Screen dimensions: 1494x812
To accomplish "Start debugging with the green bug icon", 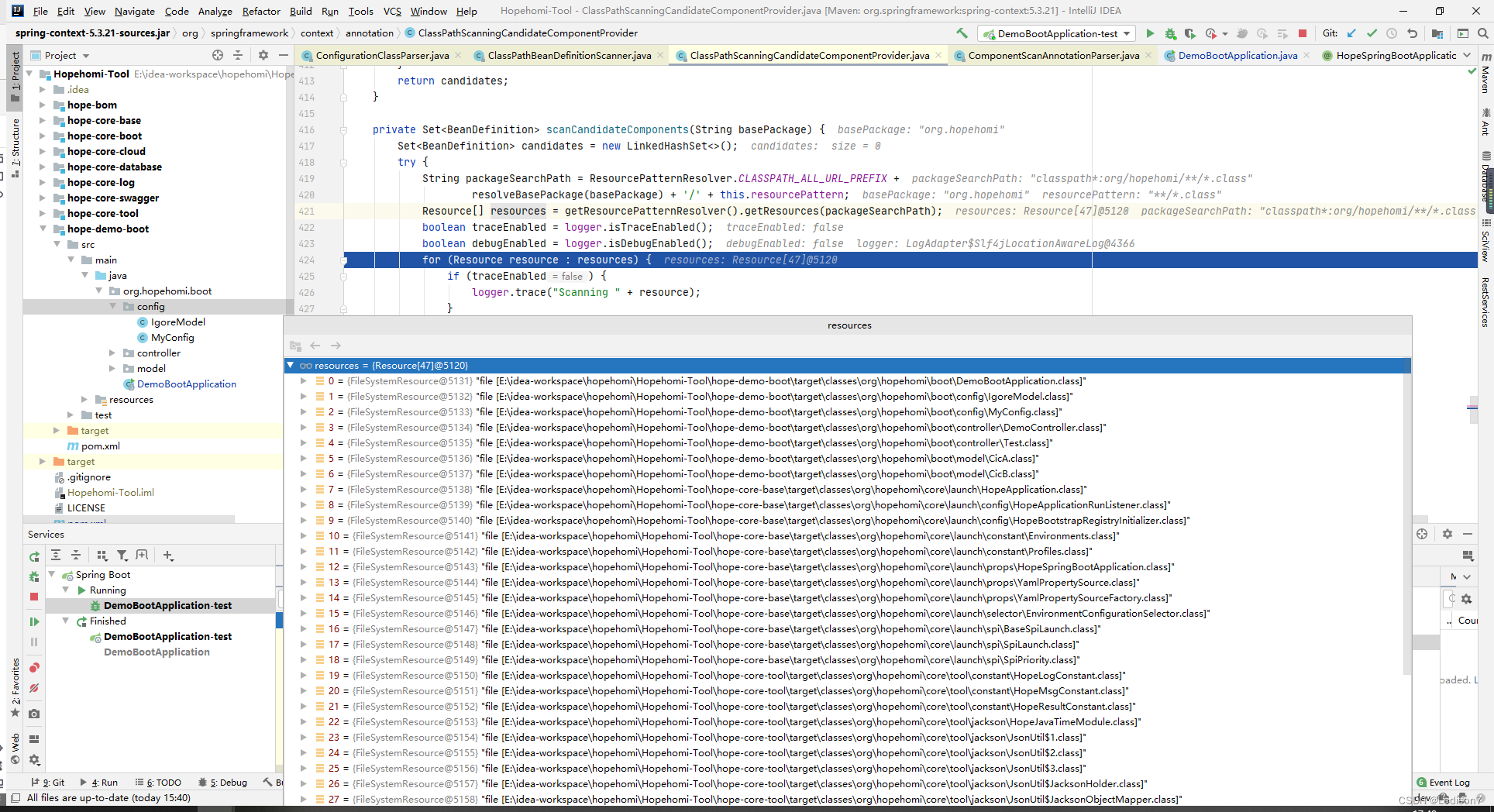I will (x=1170, y=33).
